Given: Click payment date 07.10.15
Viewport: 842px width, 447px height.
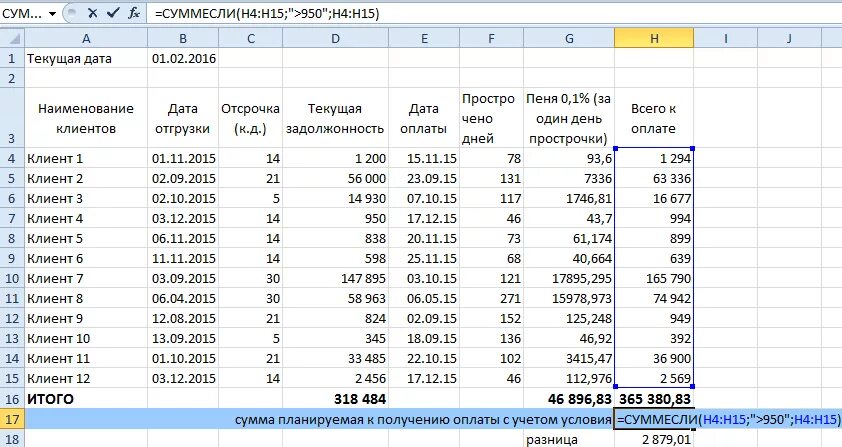Looking at the screenshot, I should [x=424, y=198].
